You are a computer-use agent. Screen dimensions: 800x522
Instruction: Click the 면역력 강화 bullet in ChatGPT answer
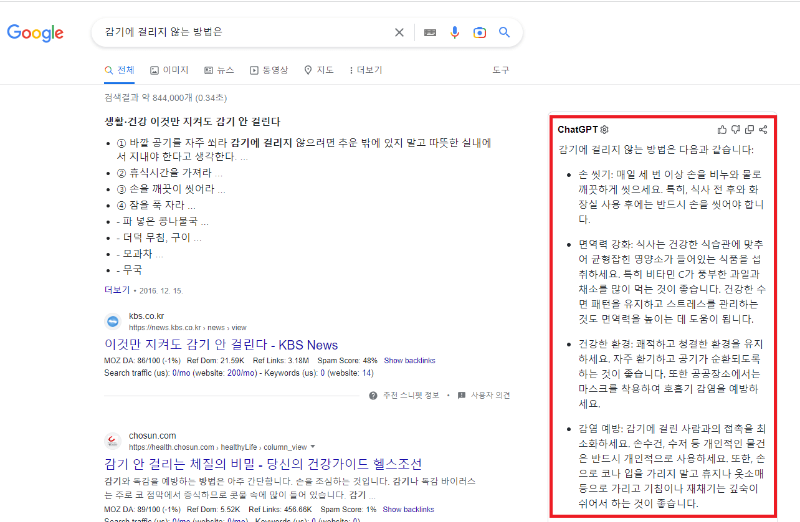(x=672, y=282)
